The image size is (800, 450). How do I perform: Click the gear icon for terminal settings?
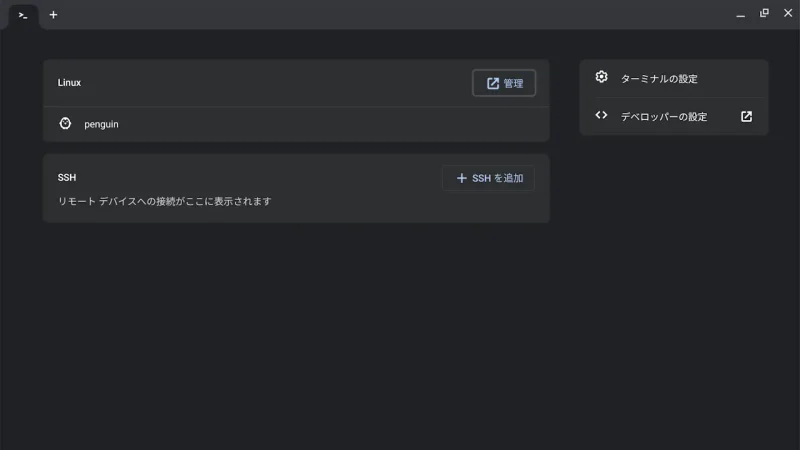(601, 77)
